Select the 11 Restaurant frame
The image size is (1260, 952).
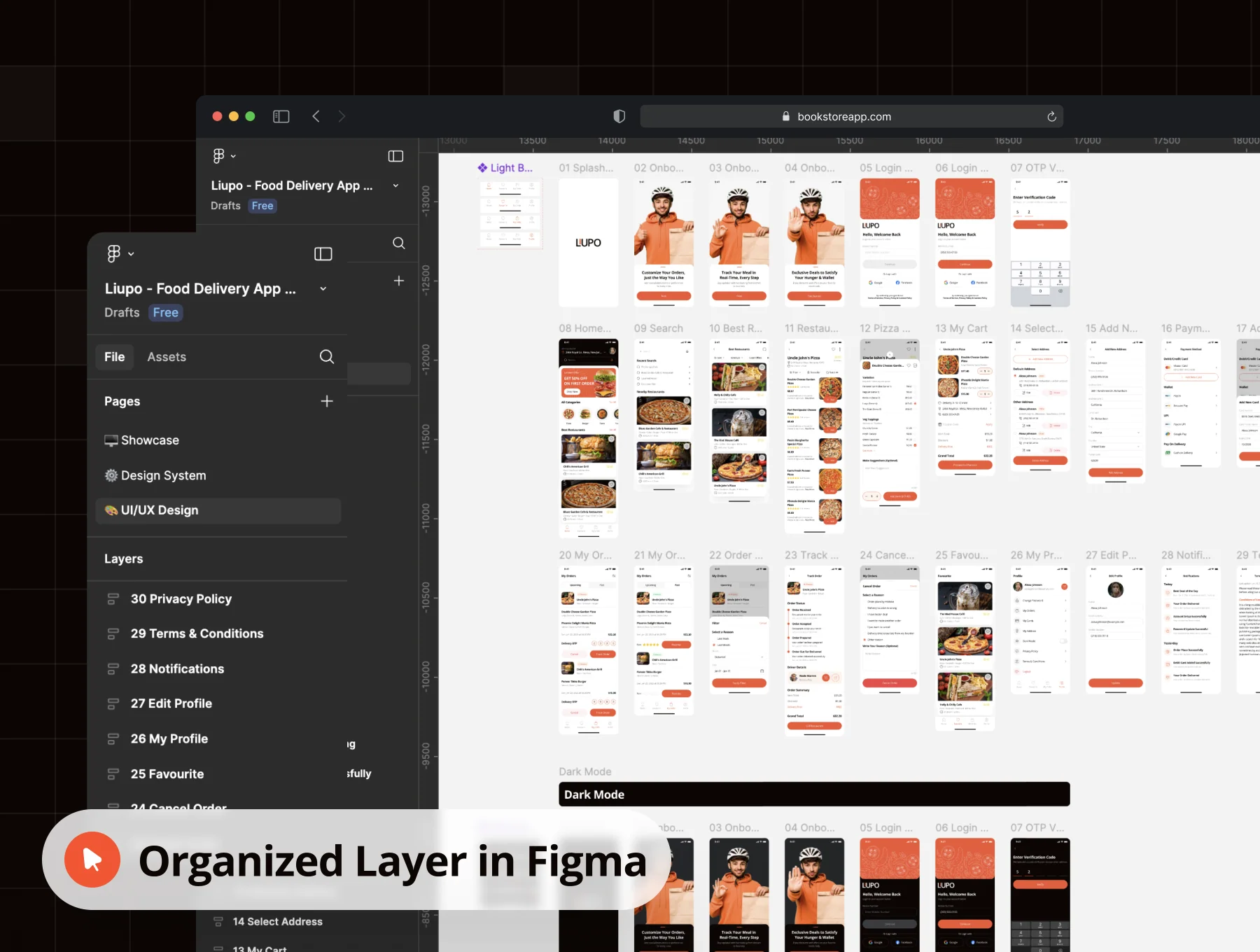[814, 436]
